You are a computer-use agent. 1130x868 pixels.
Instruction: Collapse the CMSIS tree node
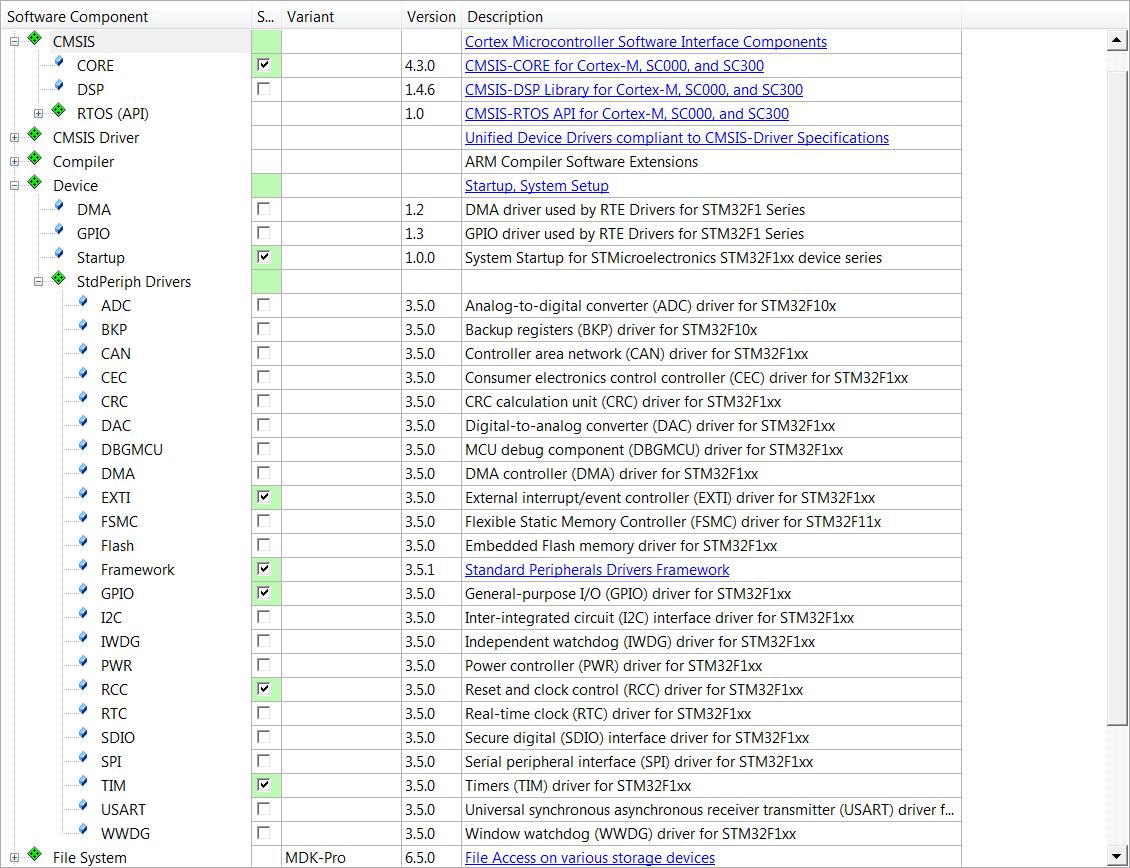coord(14,42)
